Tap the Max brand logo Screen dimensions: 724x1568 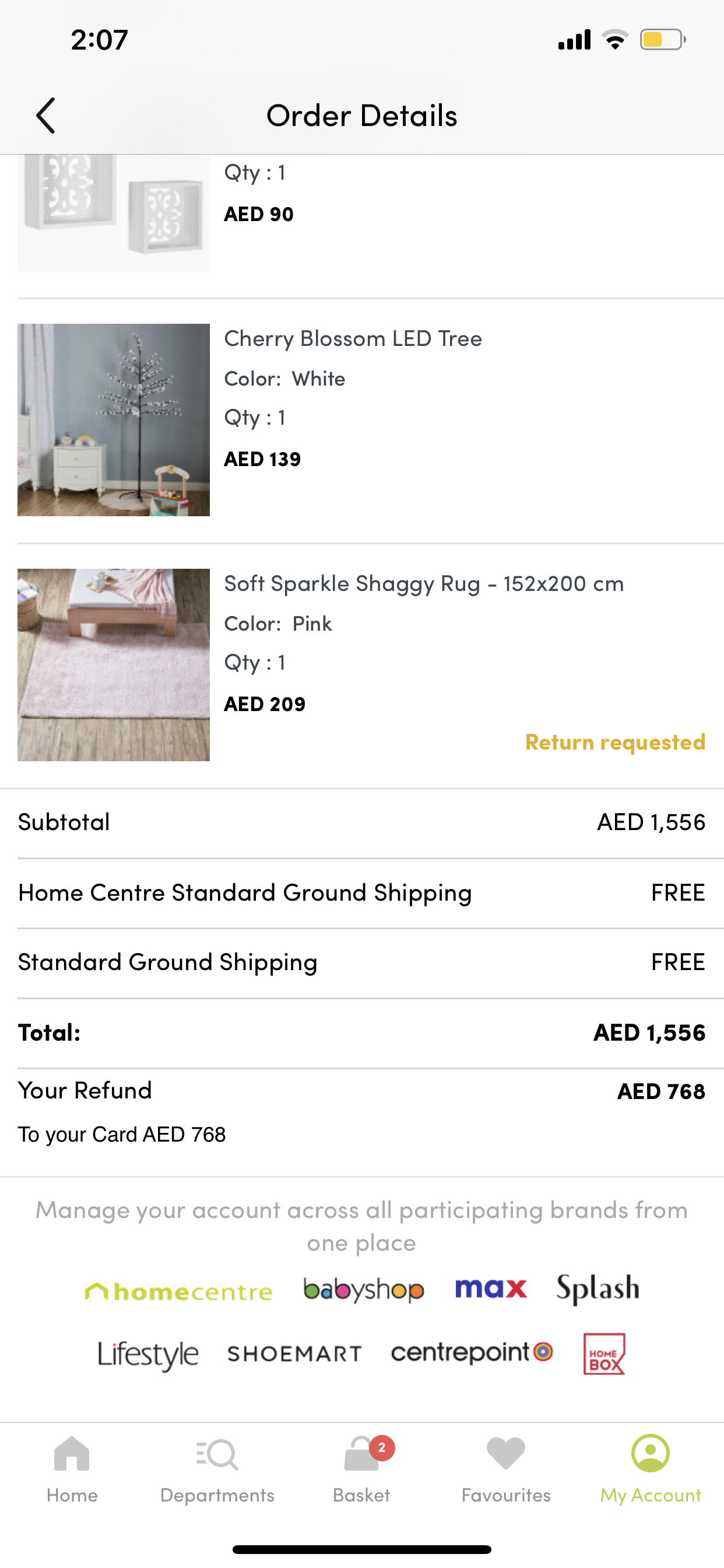pyautogui.click(x=490, y=1289)
